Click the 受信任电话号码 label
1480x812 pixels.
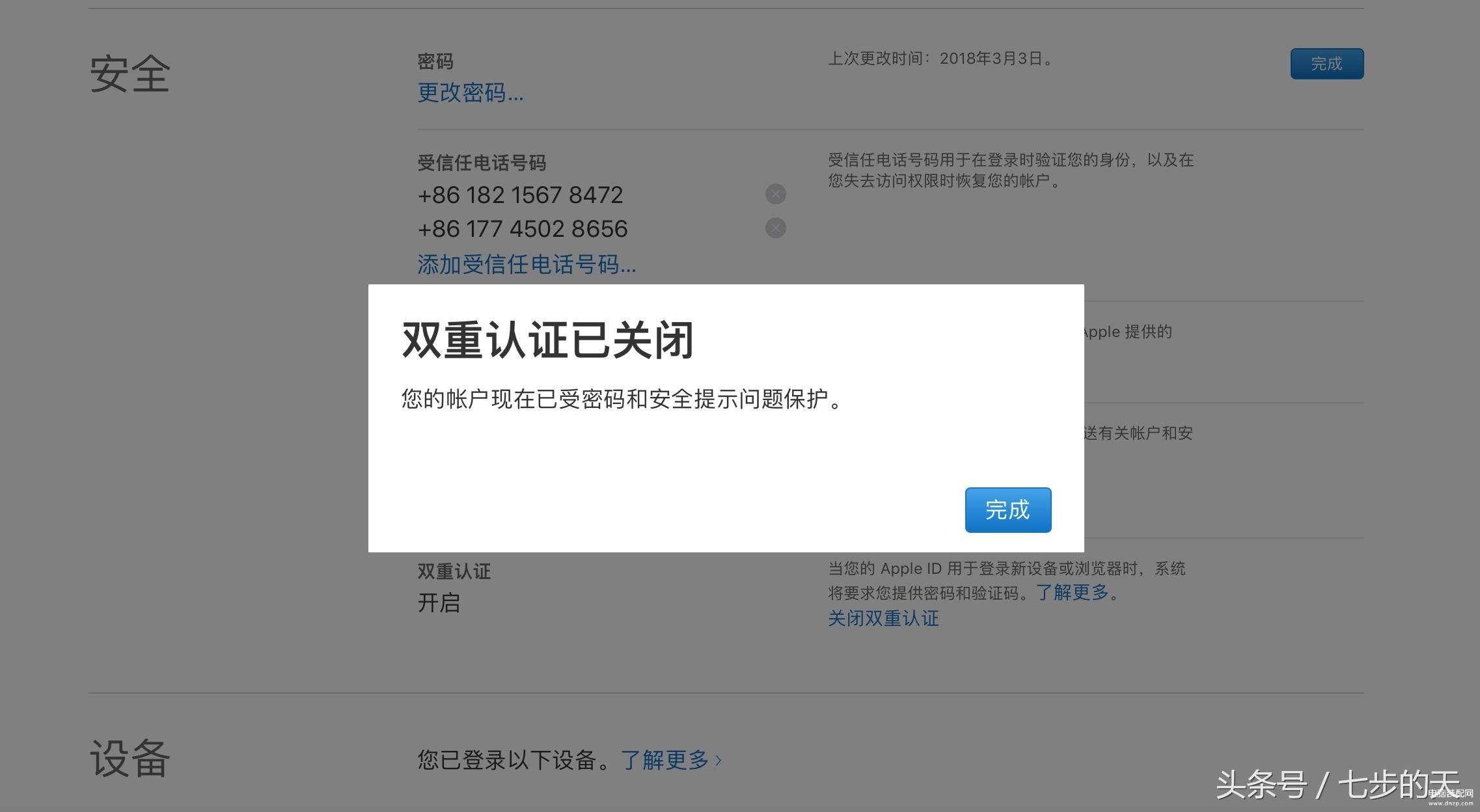482,163
